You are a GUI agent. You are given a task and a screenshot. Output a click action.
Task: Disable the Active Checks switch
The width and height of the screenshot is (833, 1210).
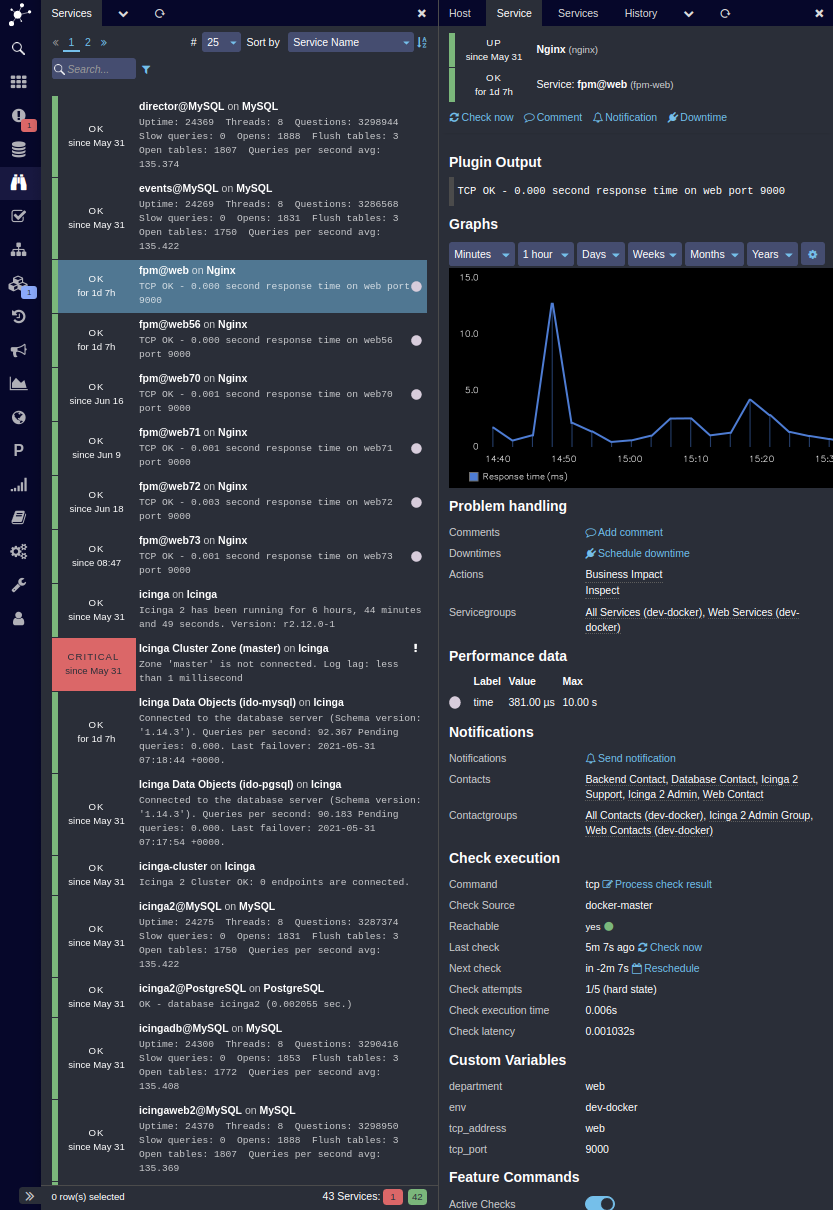coord(600,1202)
